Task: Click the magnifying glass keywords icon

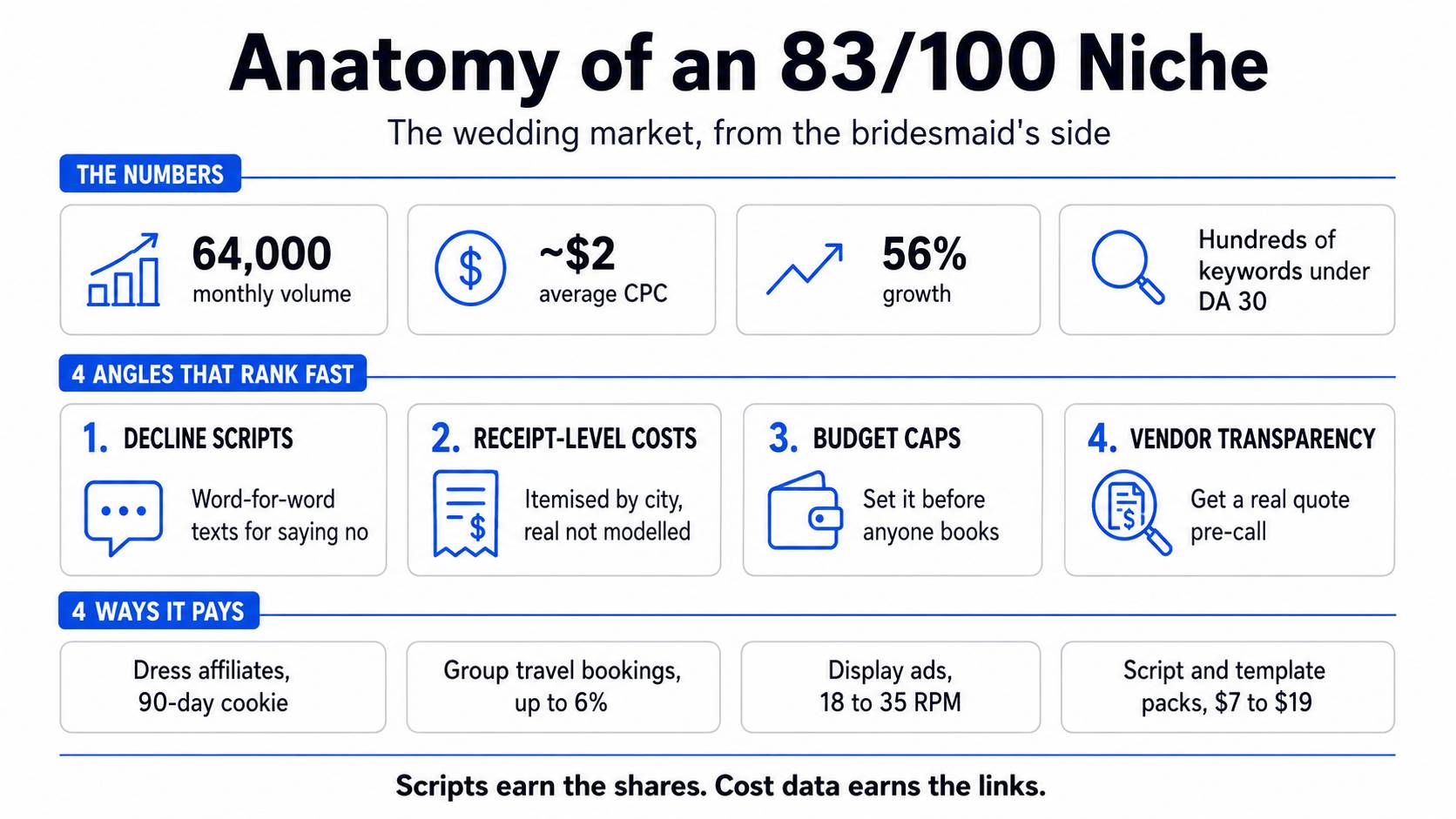Action: click(1129, 267)
